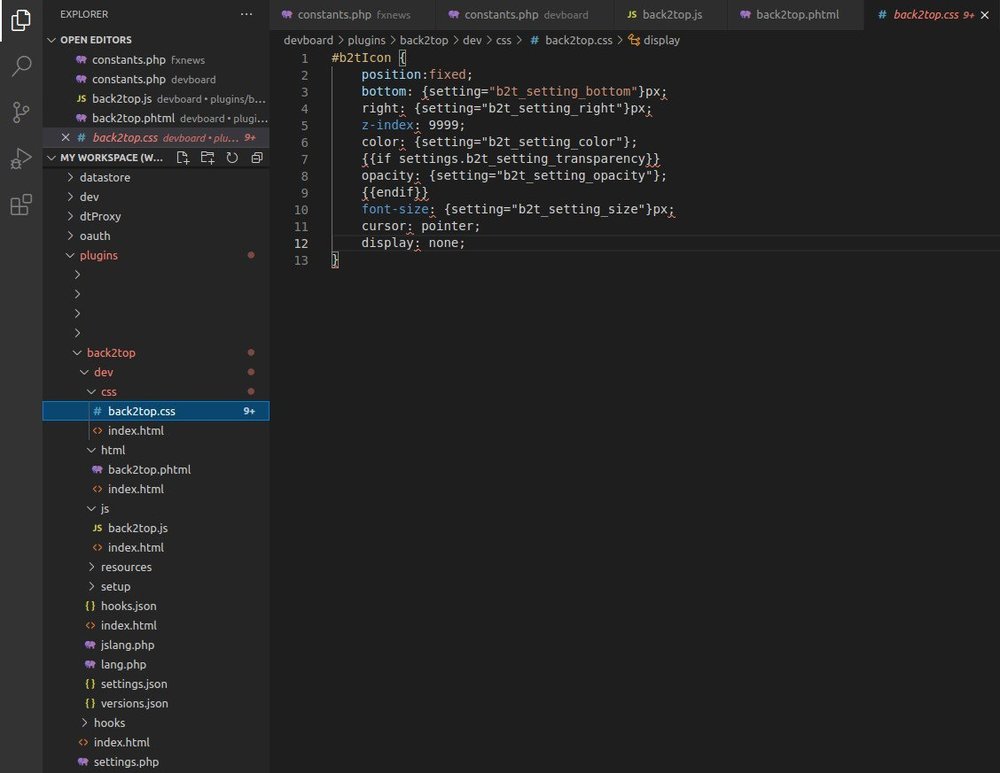Expand the datastore folder
The height and width of the screenshot is (773, 1000).
tap(104, 177)
